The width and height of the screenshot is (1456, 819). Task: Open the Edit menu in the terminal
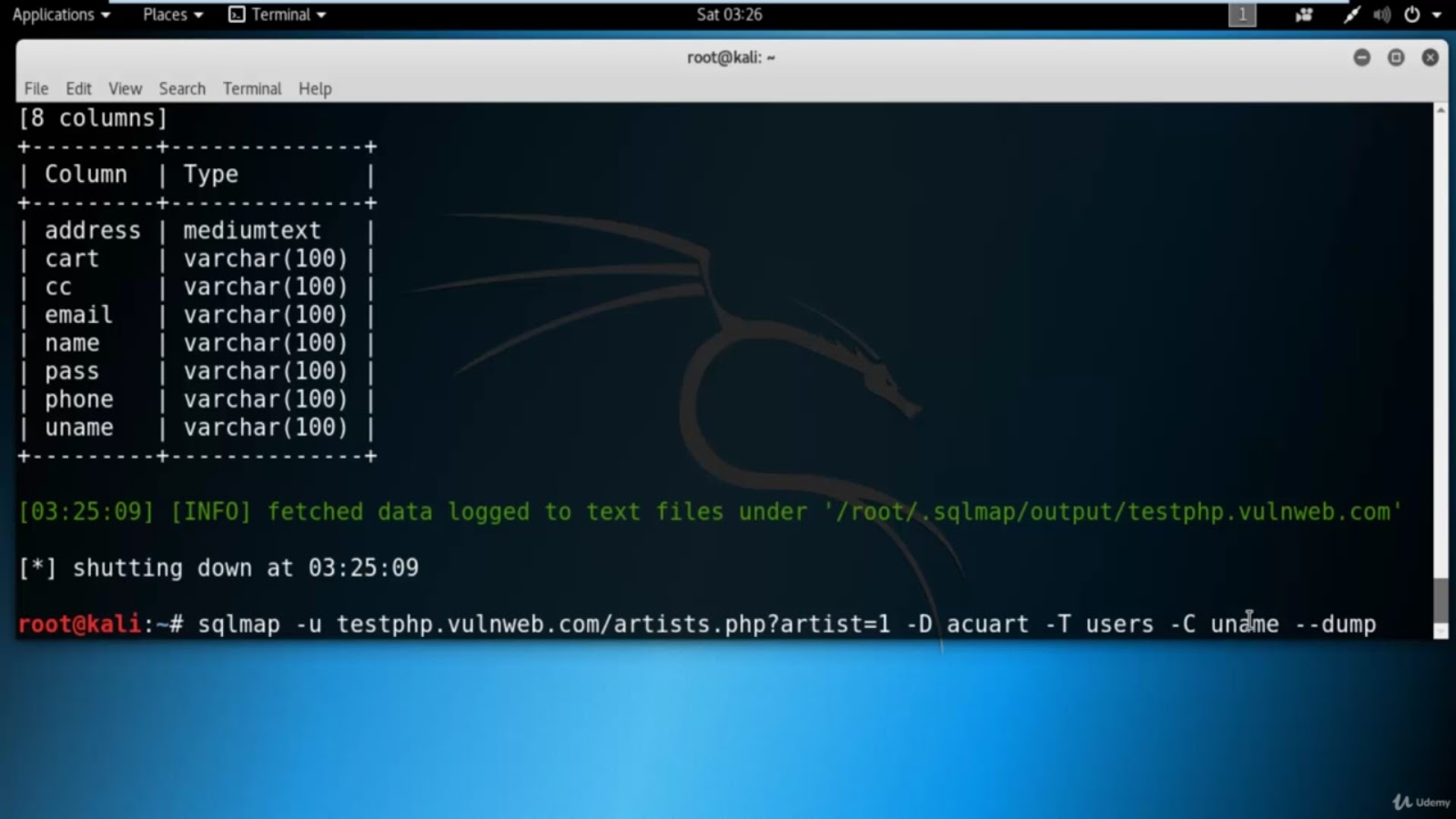78,88
